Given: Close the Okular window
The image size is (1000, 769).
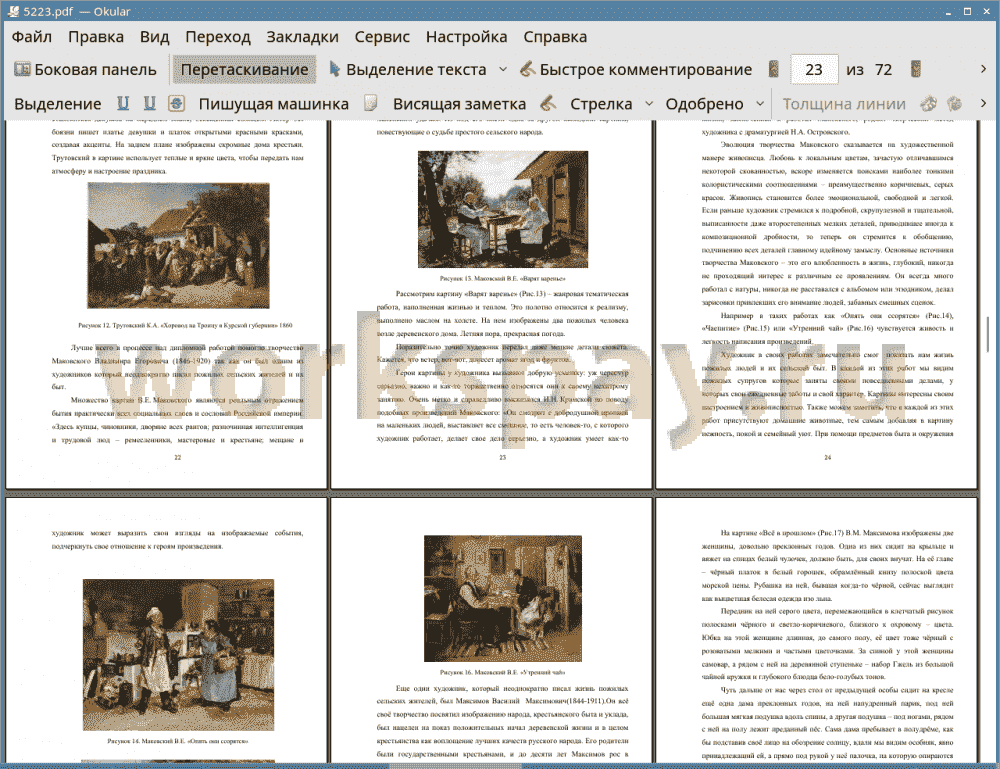Looking at the screenshot, I should click(x=986, y=11).
